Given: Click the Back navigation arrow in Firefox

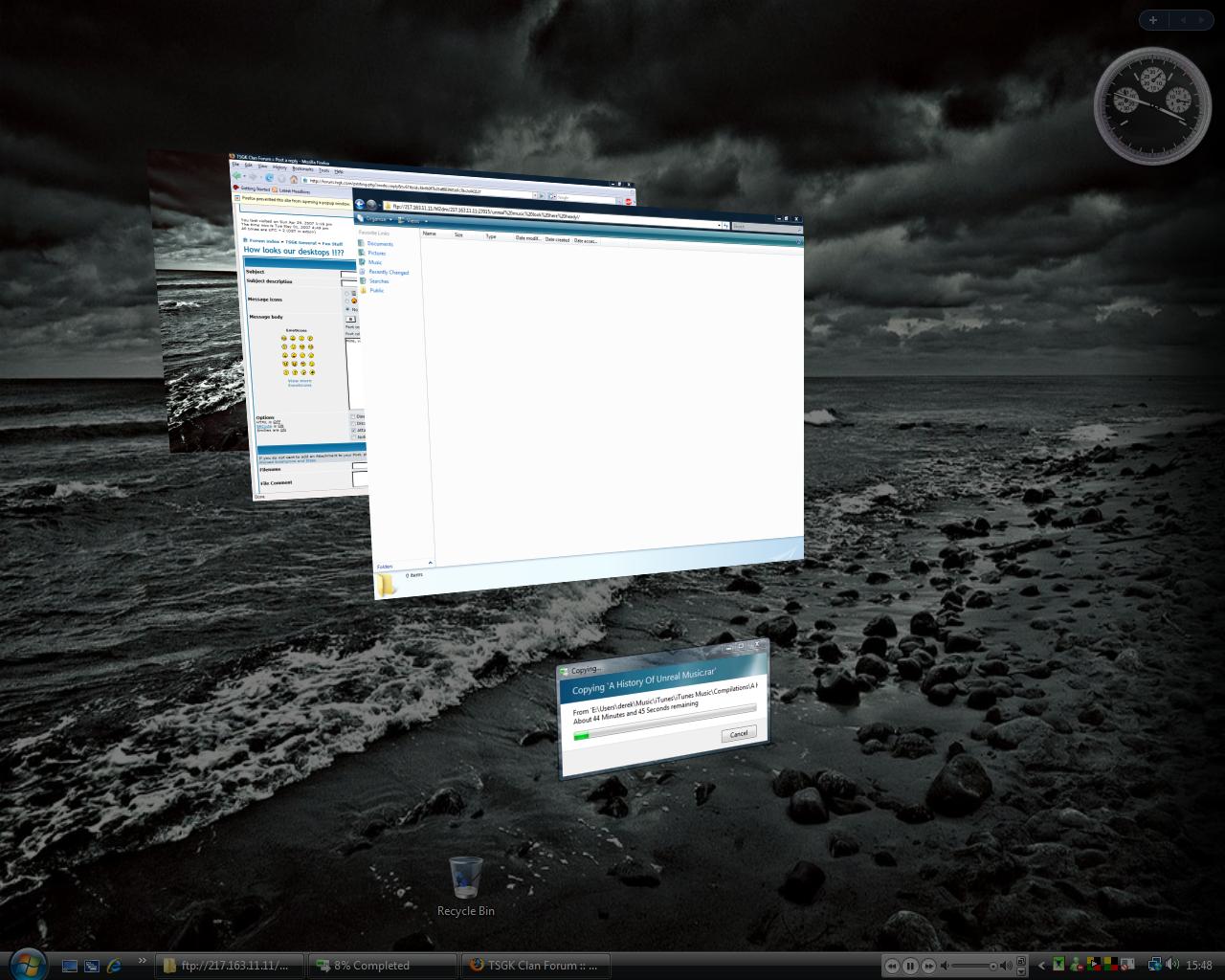Looking at the screenshot, I should [x=236, y=176].
